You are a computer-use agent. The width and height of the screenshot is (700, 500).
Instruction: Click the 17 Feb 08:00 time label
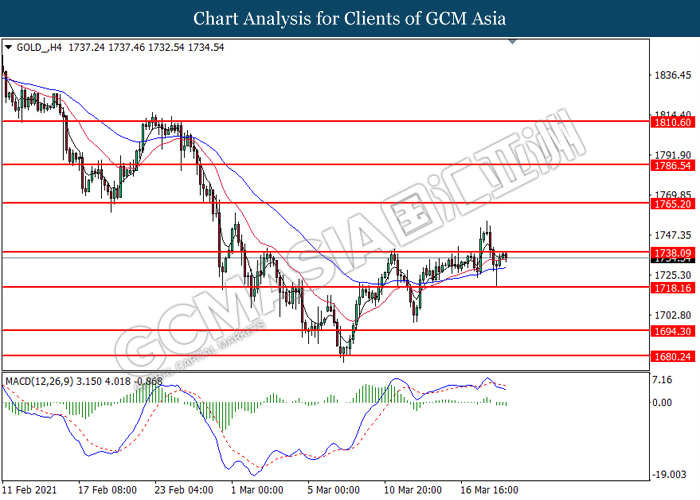coord(107,490)
